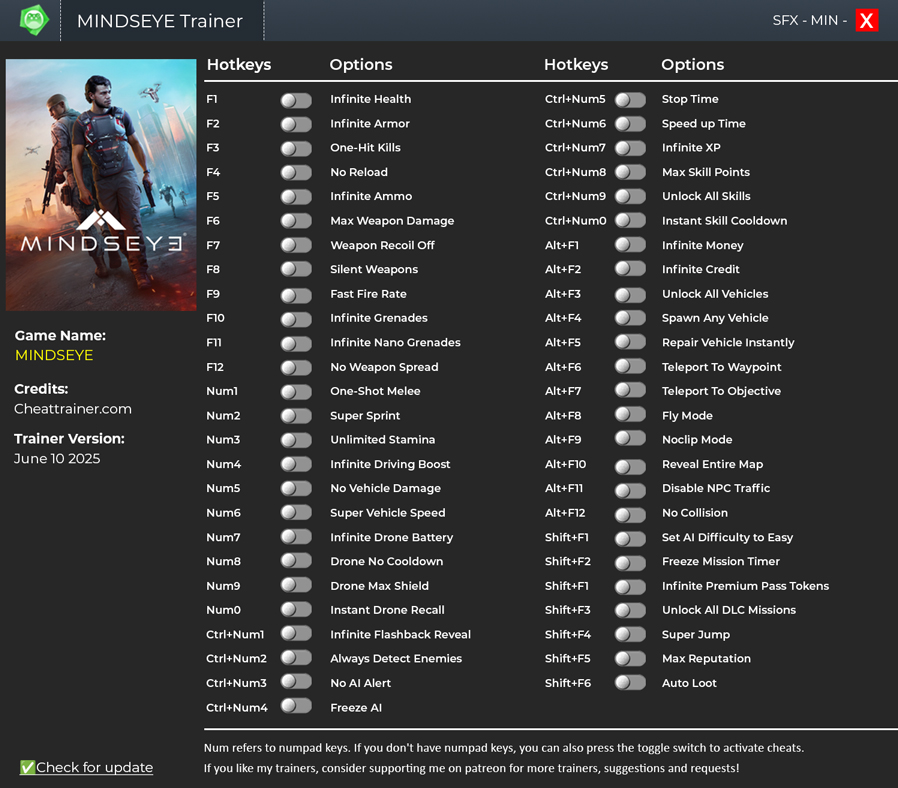The image size is (898, 788).
Task: Turn on Super Sprint toggle
Action: pos(296,416)
